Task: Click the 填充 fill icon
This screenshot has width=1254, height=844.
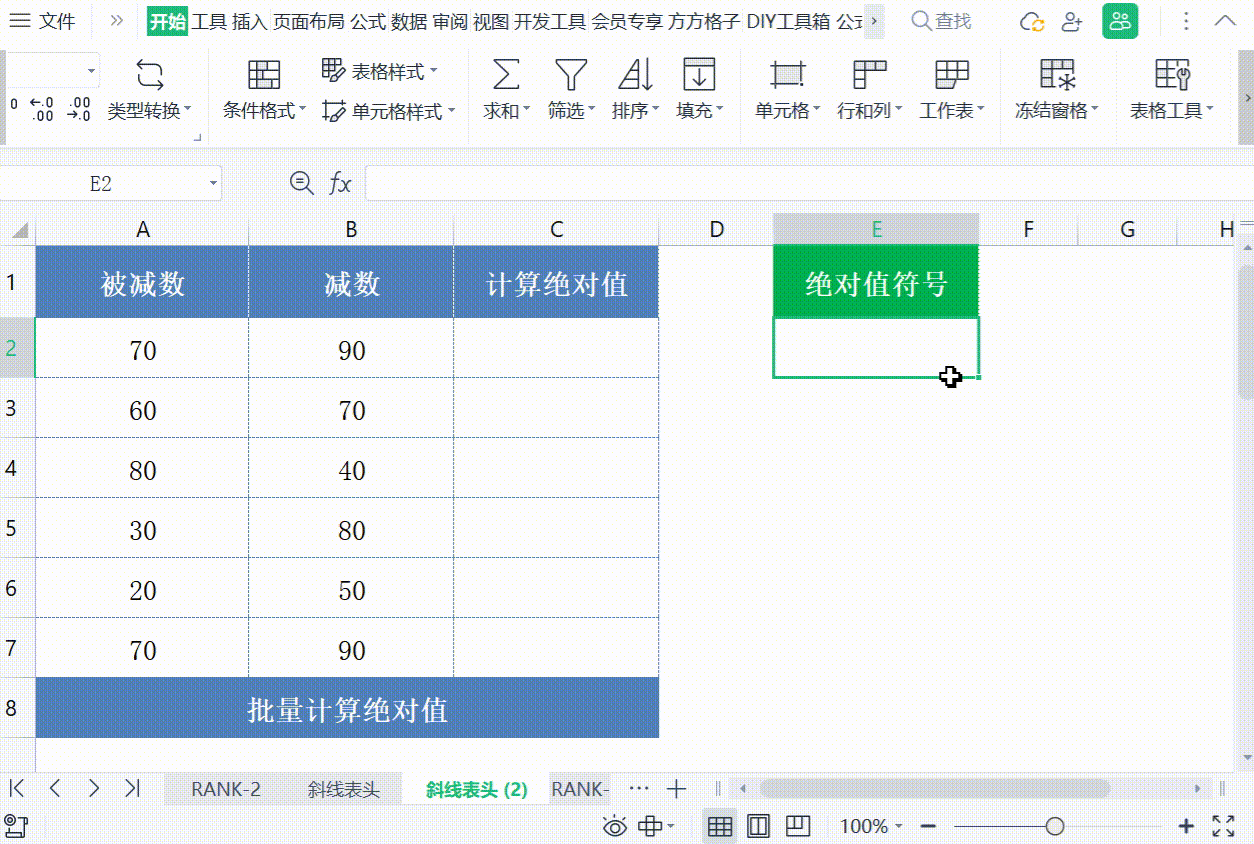Action: [x=699, y=74]
